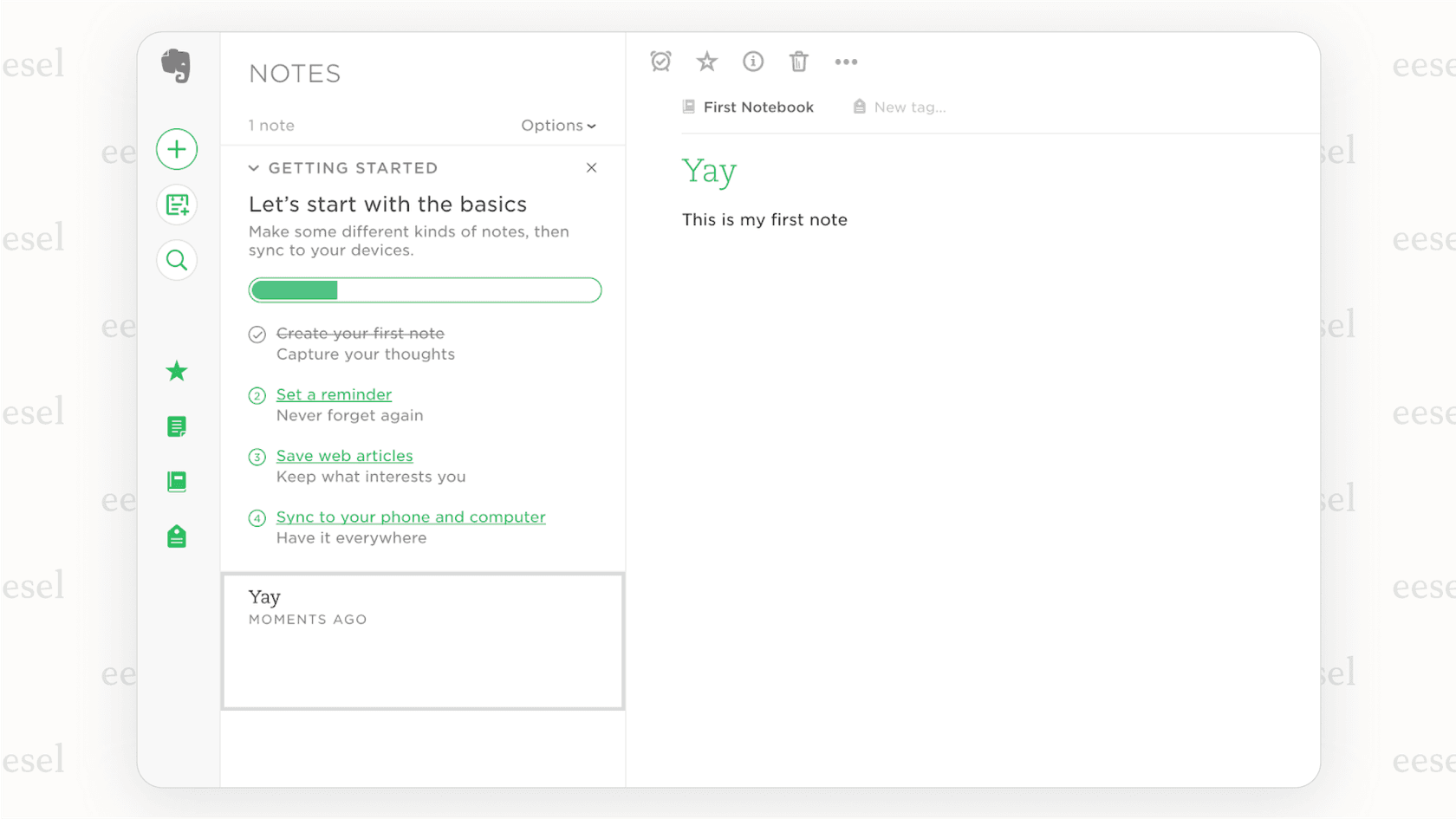Collapse the Getting Started section
Image resolution: width=1456 pixels, height=819 pixels.
pyautogui.click(x=254, y=167)
